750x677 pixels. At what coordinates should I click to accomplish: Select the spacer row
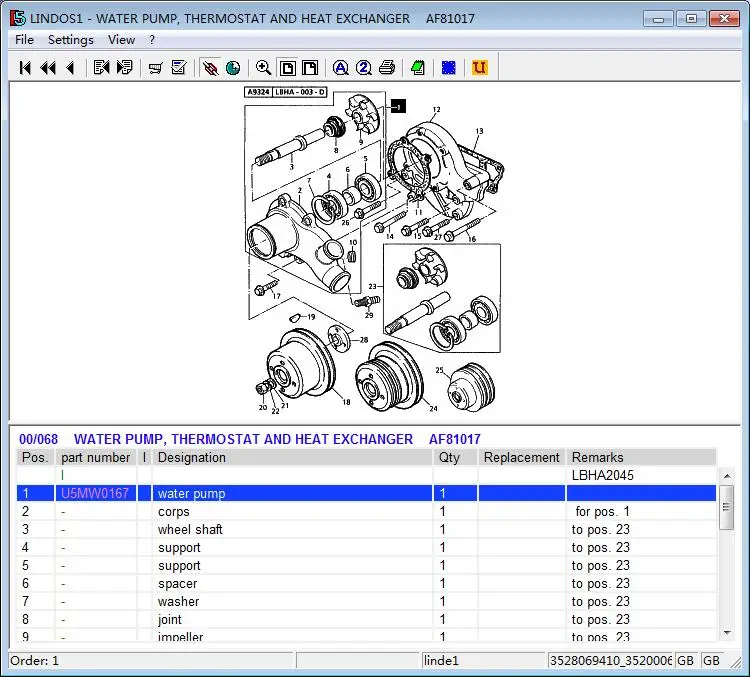click(366, 584)
